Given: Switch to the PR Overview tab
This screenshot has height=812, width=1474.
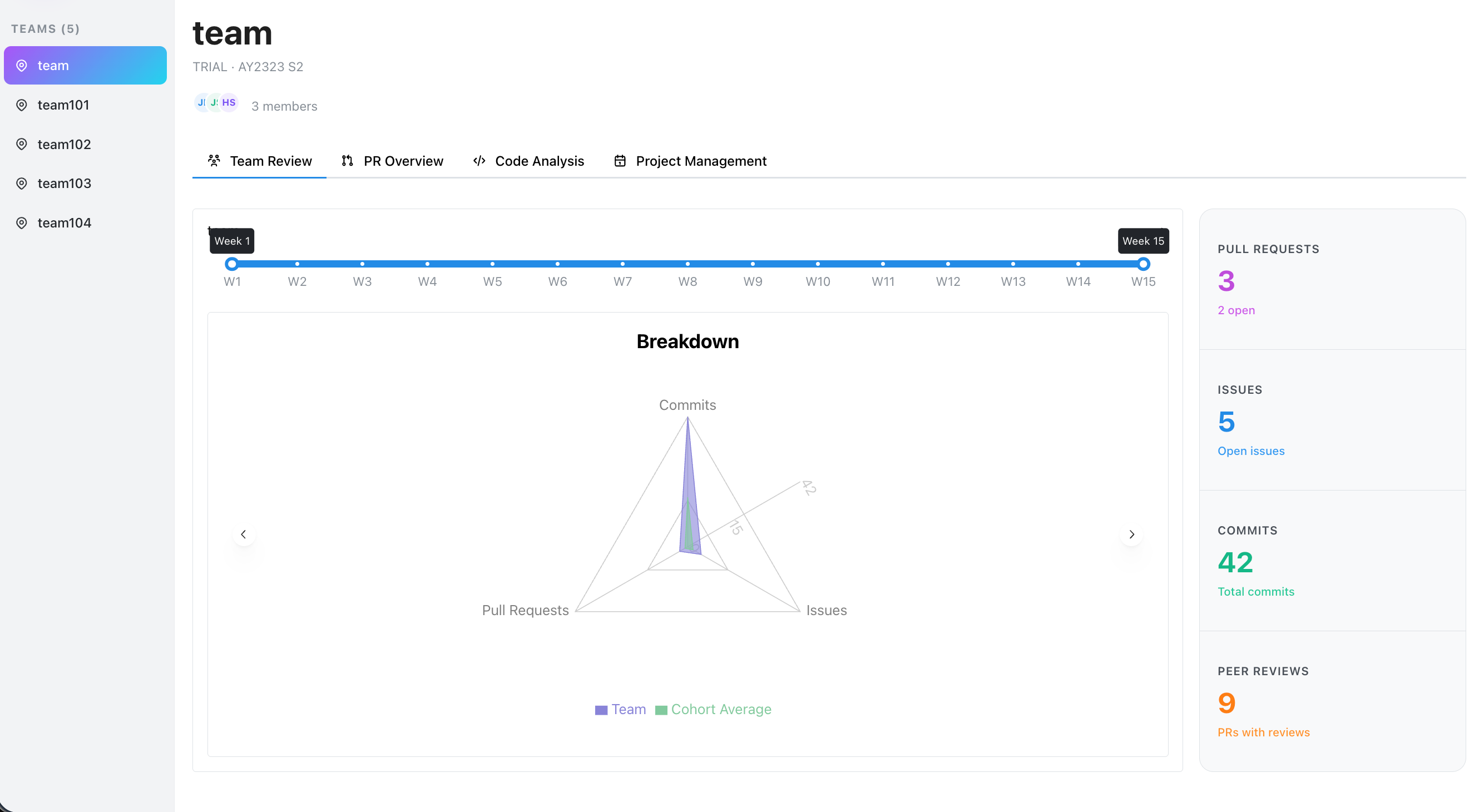Looking at the screenshot, I should tap(393, 161).
